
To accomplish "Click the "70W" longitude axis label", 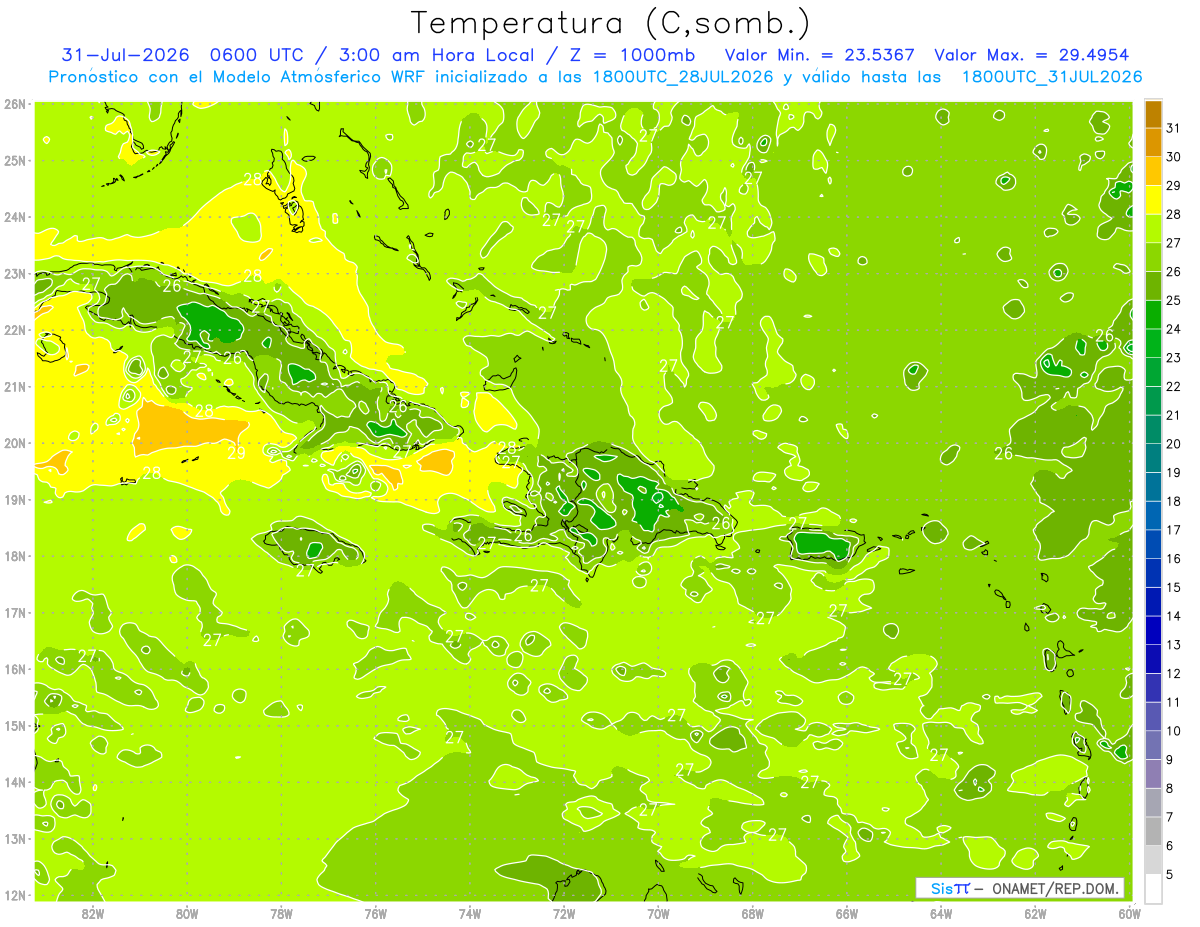I will pos(658,913).
